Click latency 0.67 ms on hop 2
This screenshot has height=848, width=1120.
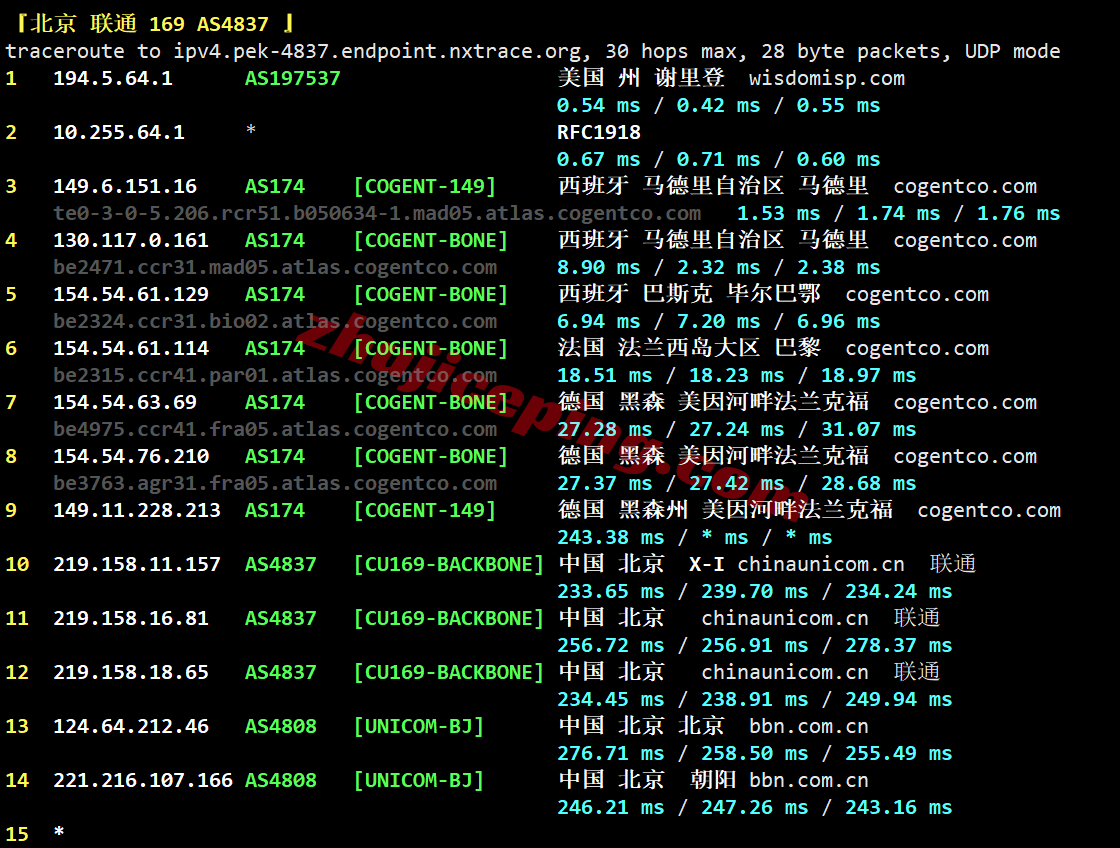pos(599,159)
